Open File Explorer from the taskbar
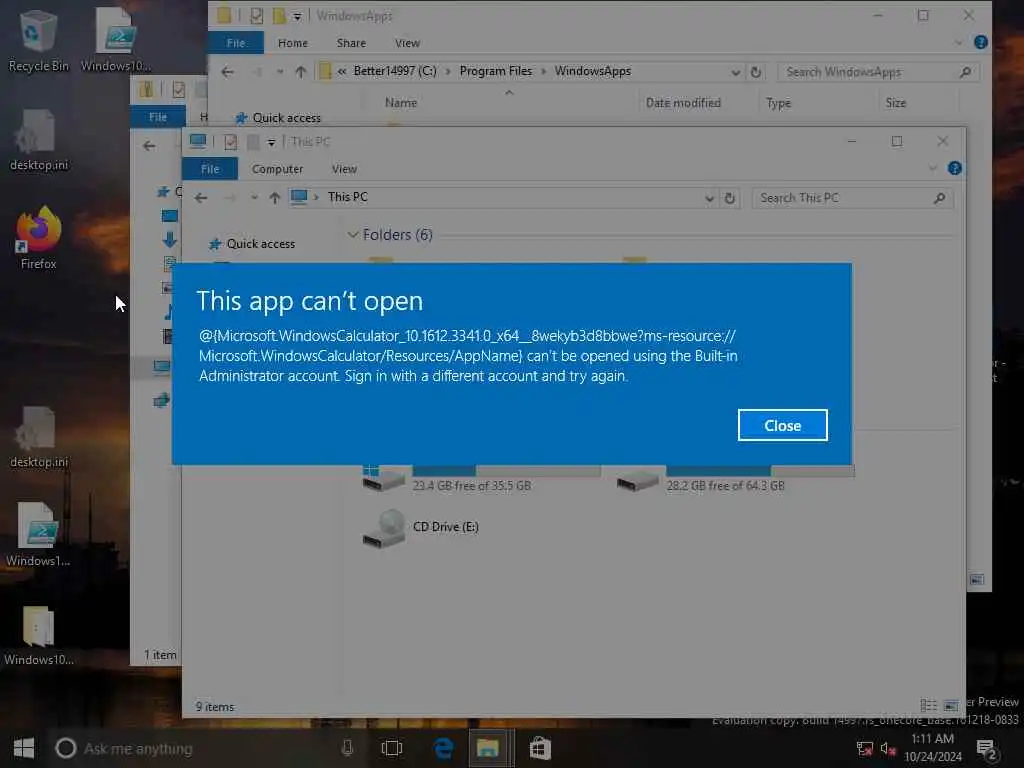1024x768 pixels. point(488,748)
